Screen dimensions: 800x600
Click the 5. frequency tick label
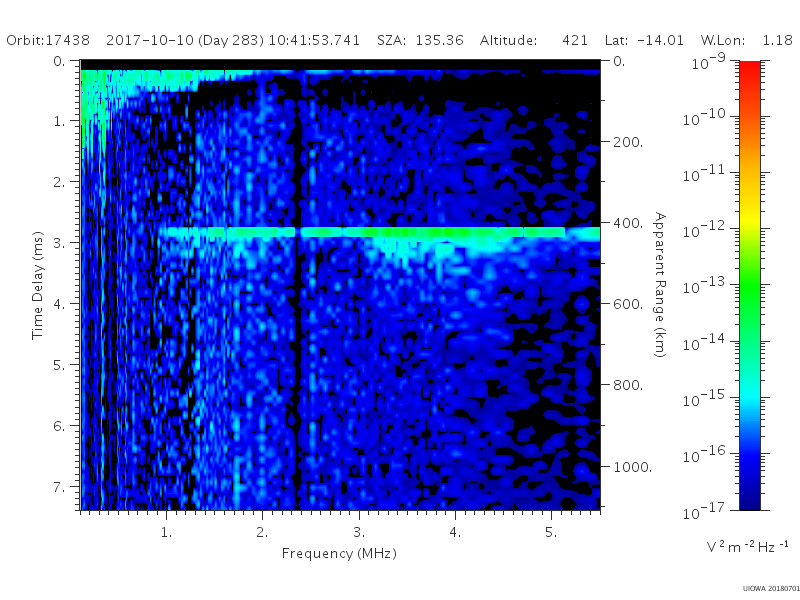coord(551,533)
